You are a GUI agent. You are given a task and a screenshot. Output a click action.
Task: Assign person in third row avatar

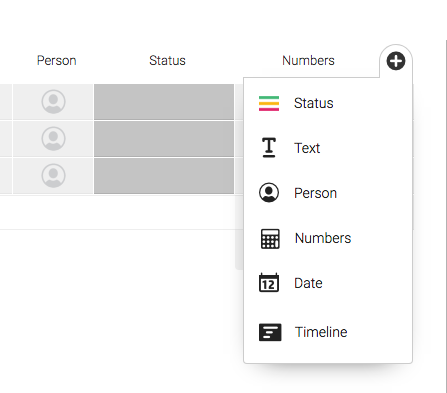(53, 176)
